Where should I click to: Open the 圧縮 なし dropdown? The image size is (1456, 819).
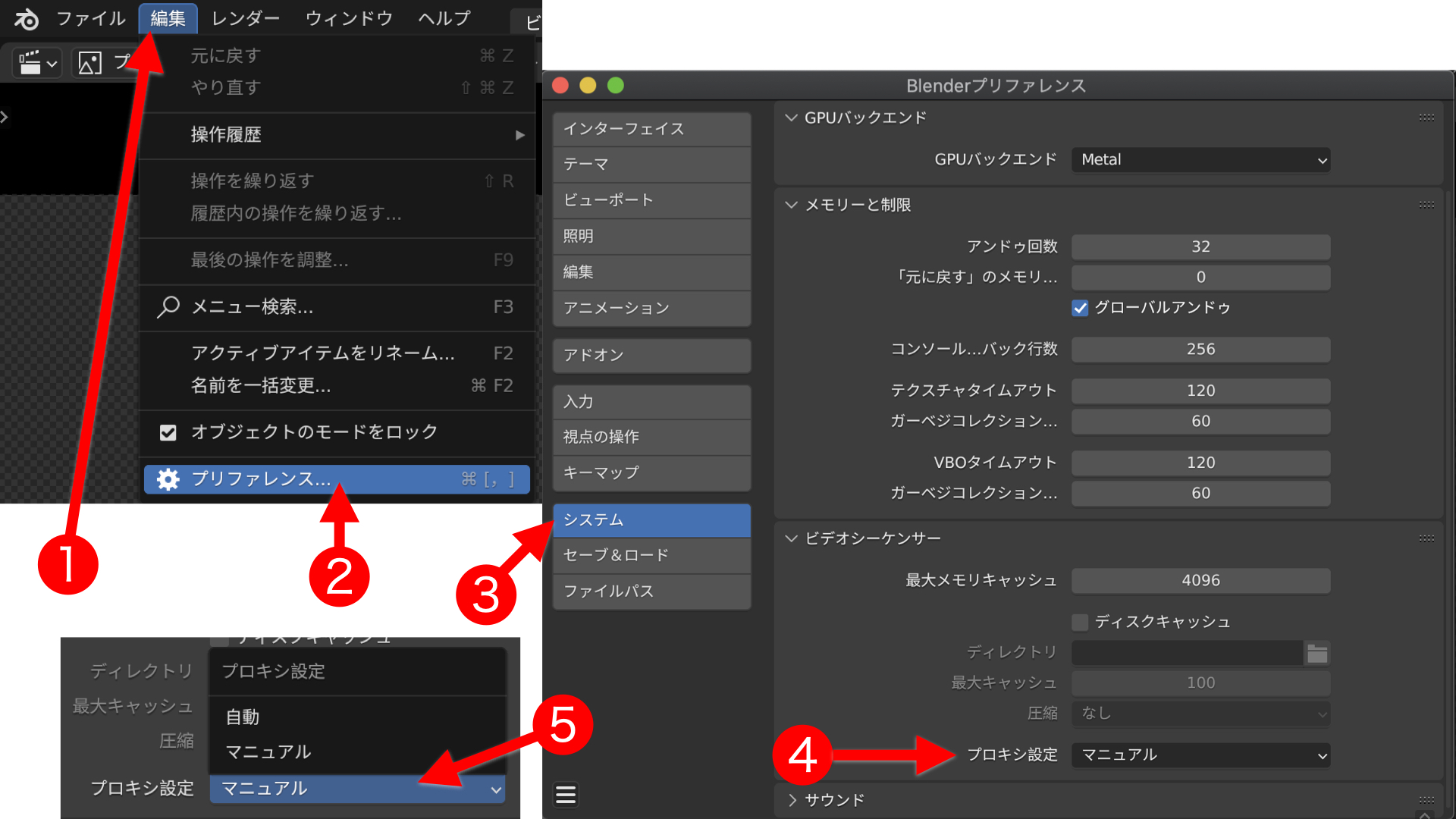[1200, 714]
